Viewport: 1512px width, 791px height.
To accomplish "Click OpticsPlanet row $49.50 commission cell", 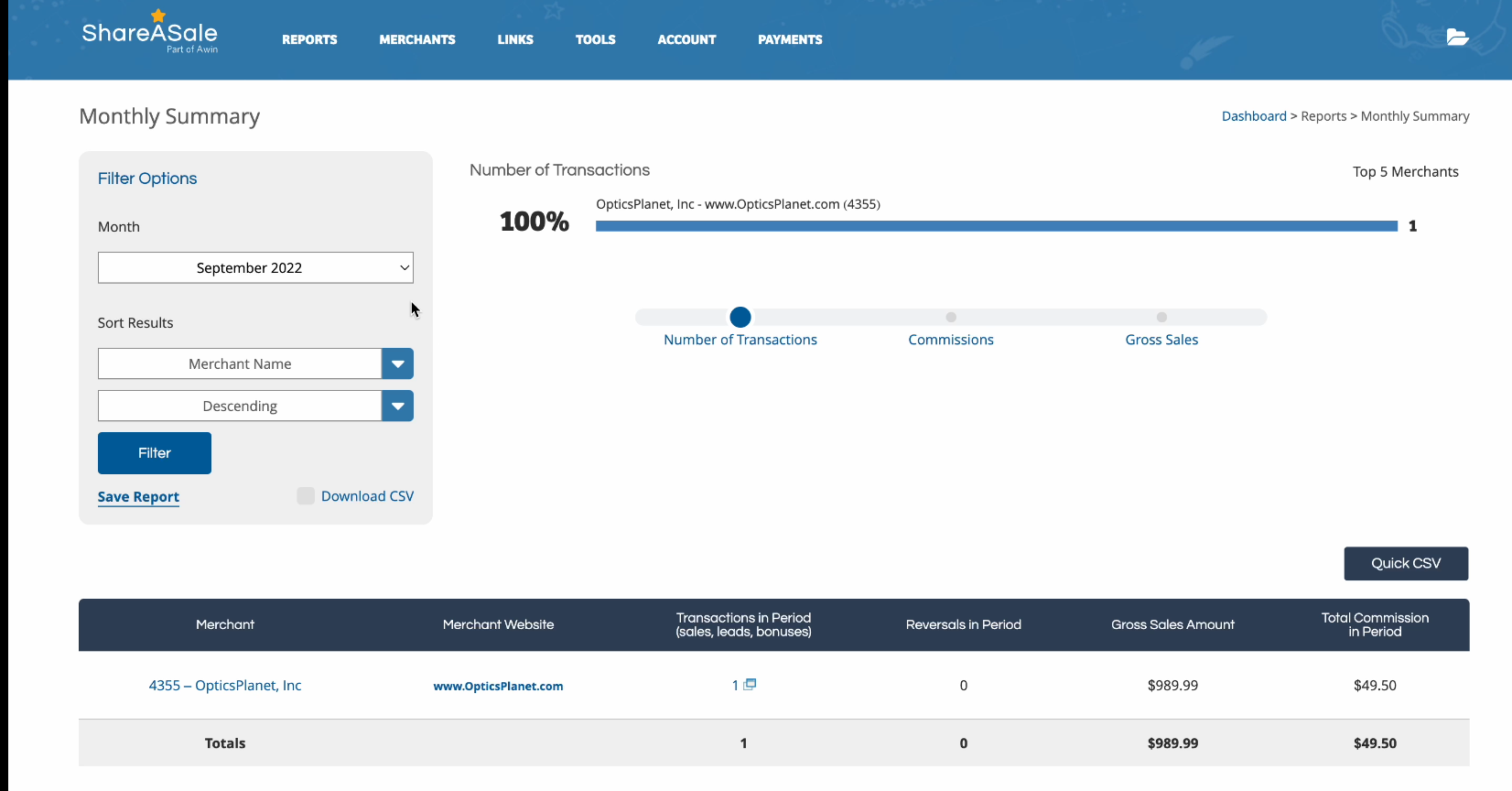I will point(1375,685).
